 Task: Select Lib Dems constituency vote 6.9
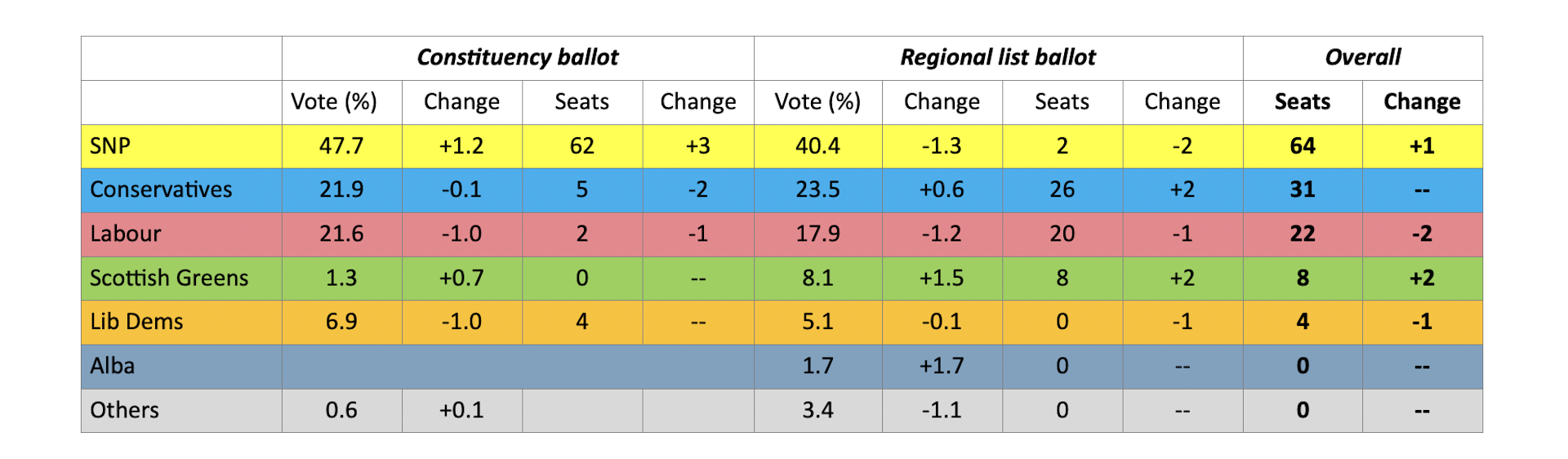tap(341, 322)
